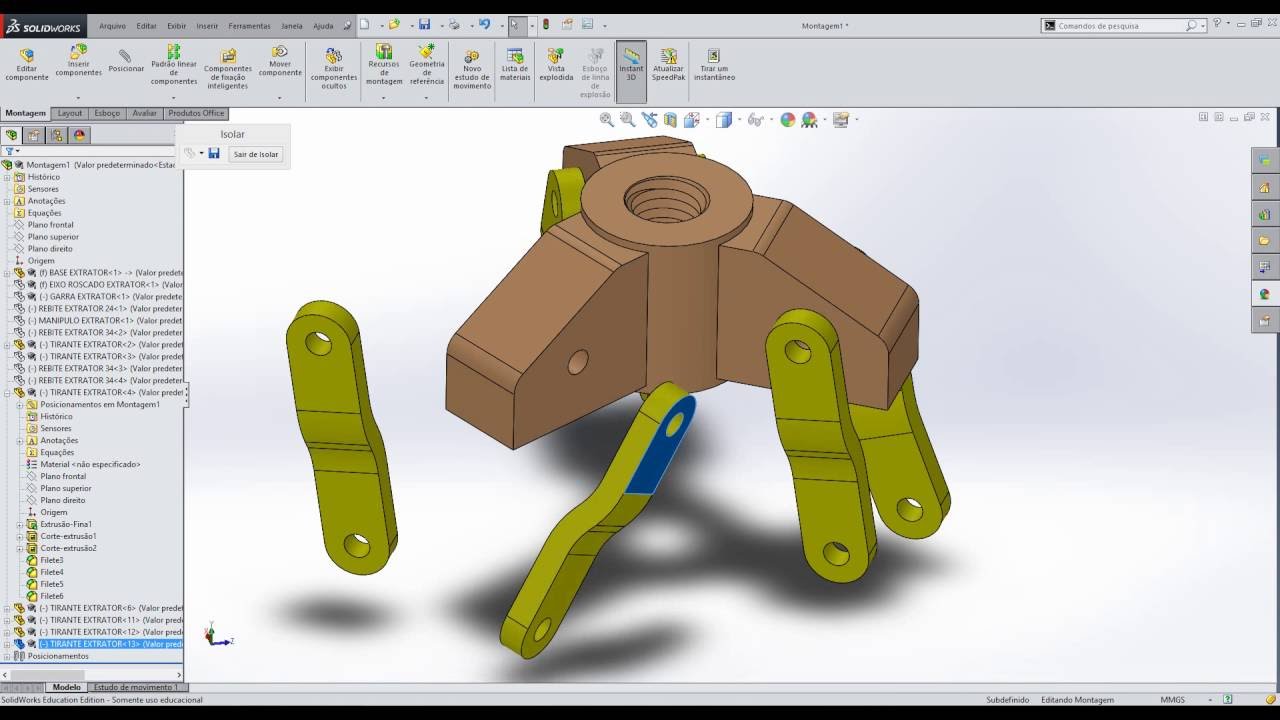Click the save icon in Isolar panel
The height and width of the screenshot is (720, 1280).
pos(214,153)
